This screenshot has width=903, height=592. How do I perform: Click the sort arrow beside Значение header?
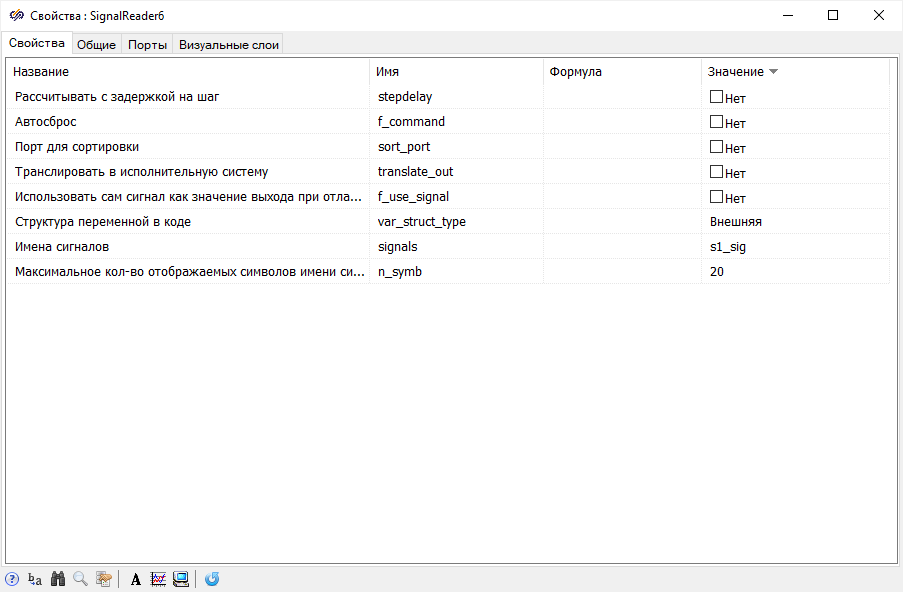[773, 72]
